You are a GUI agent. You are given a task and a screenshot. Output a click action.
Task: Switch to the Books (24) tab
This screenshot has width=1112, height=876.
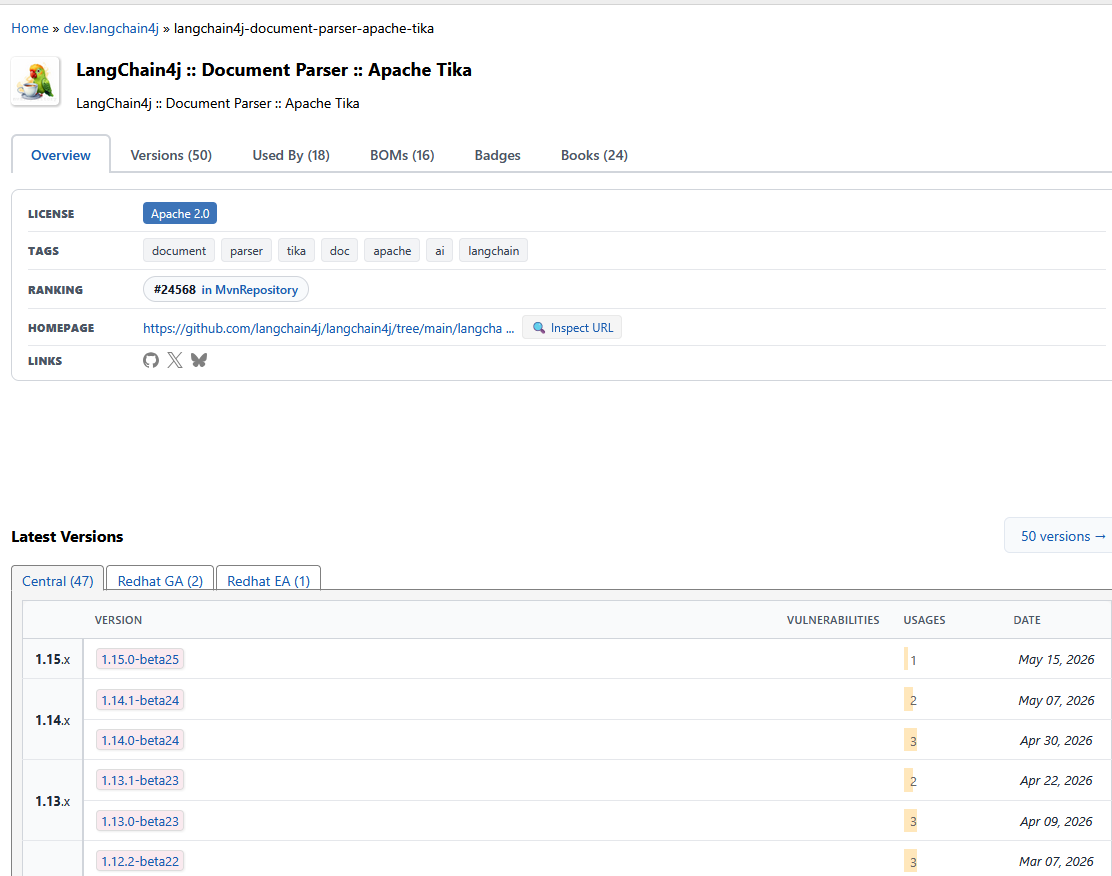click(594, 155)
